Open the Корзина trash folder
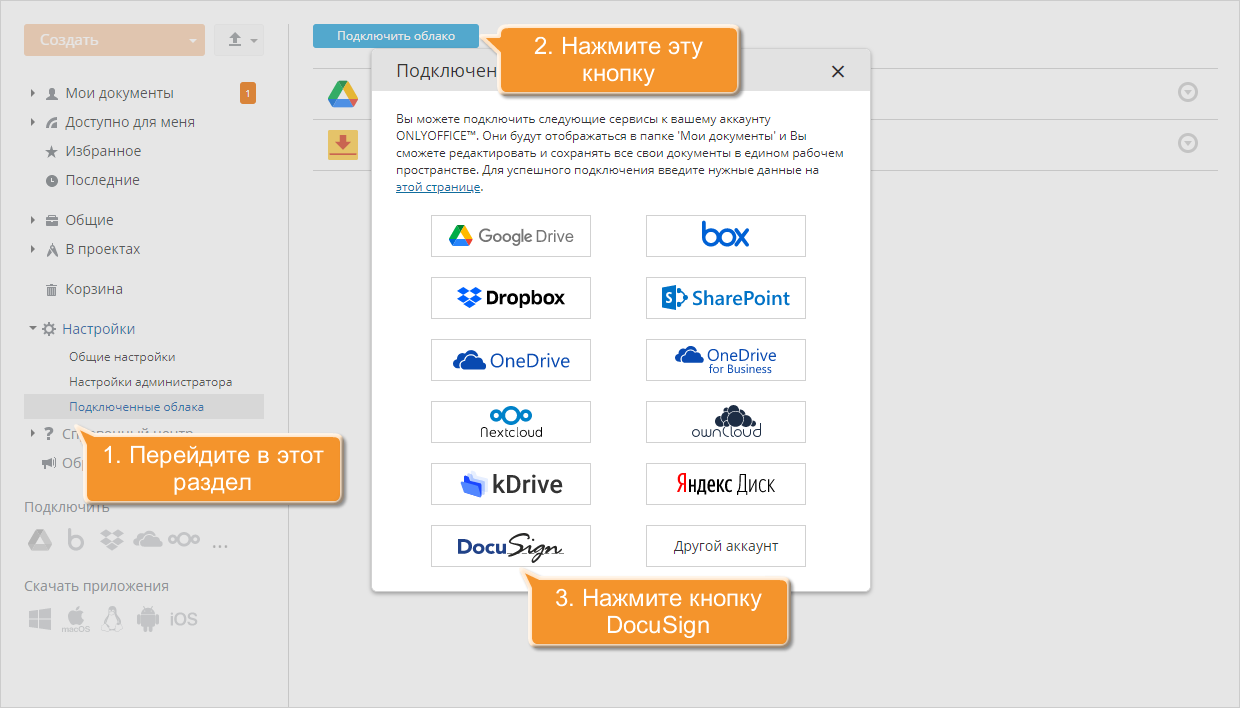1240x708 pixels. coord(94,289)
